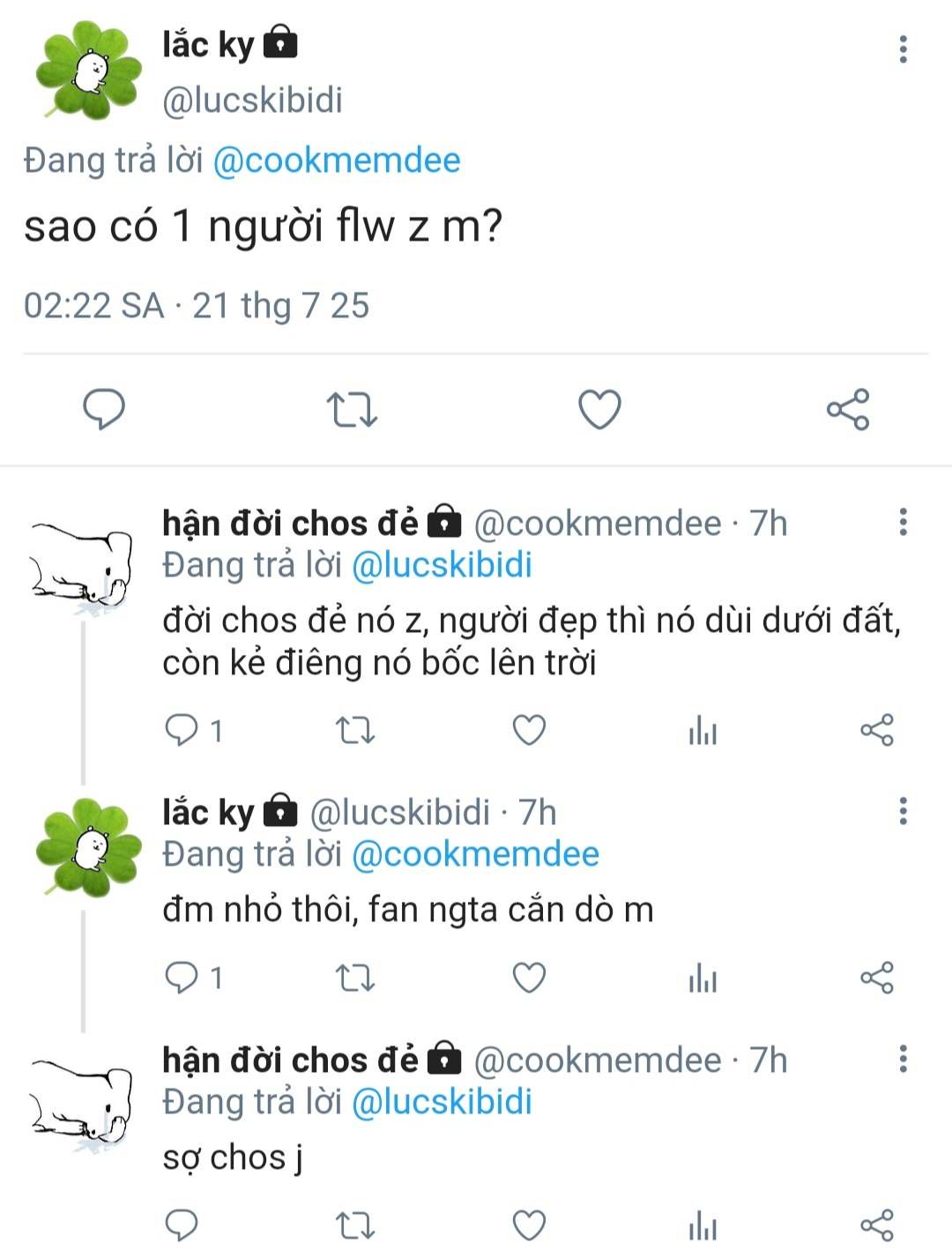Like the 'đm nhỏ thôi, fan ngta' reply
Viewport: 952px width, 1258px height.
529,978
